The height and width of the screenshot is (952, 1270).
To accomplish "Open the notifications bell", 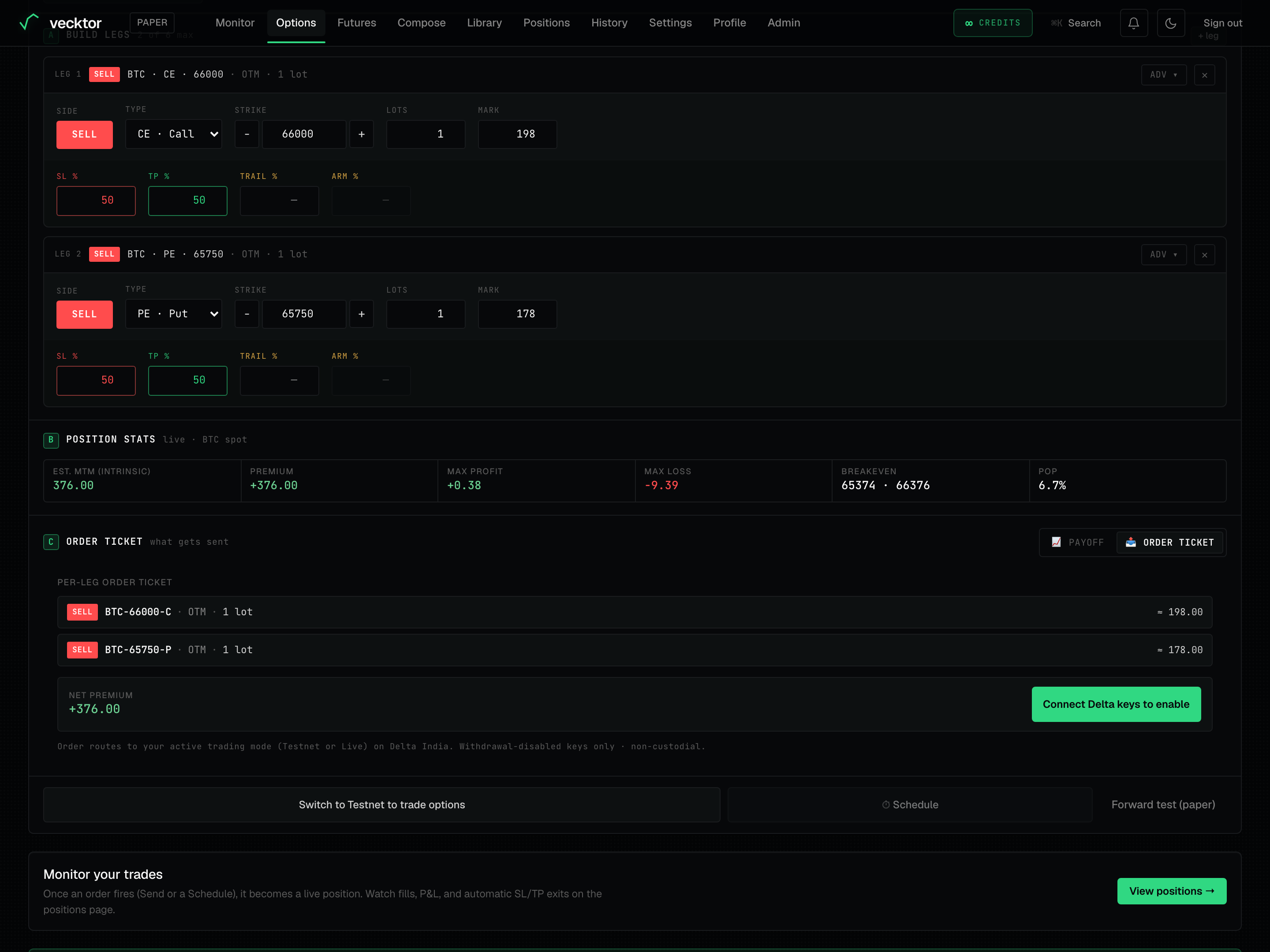I will (1133, 23).
